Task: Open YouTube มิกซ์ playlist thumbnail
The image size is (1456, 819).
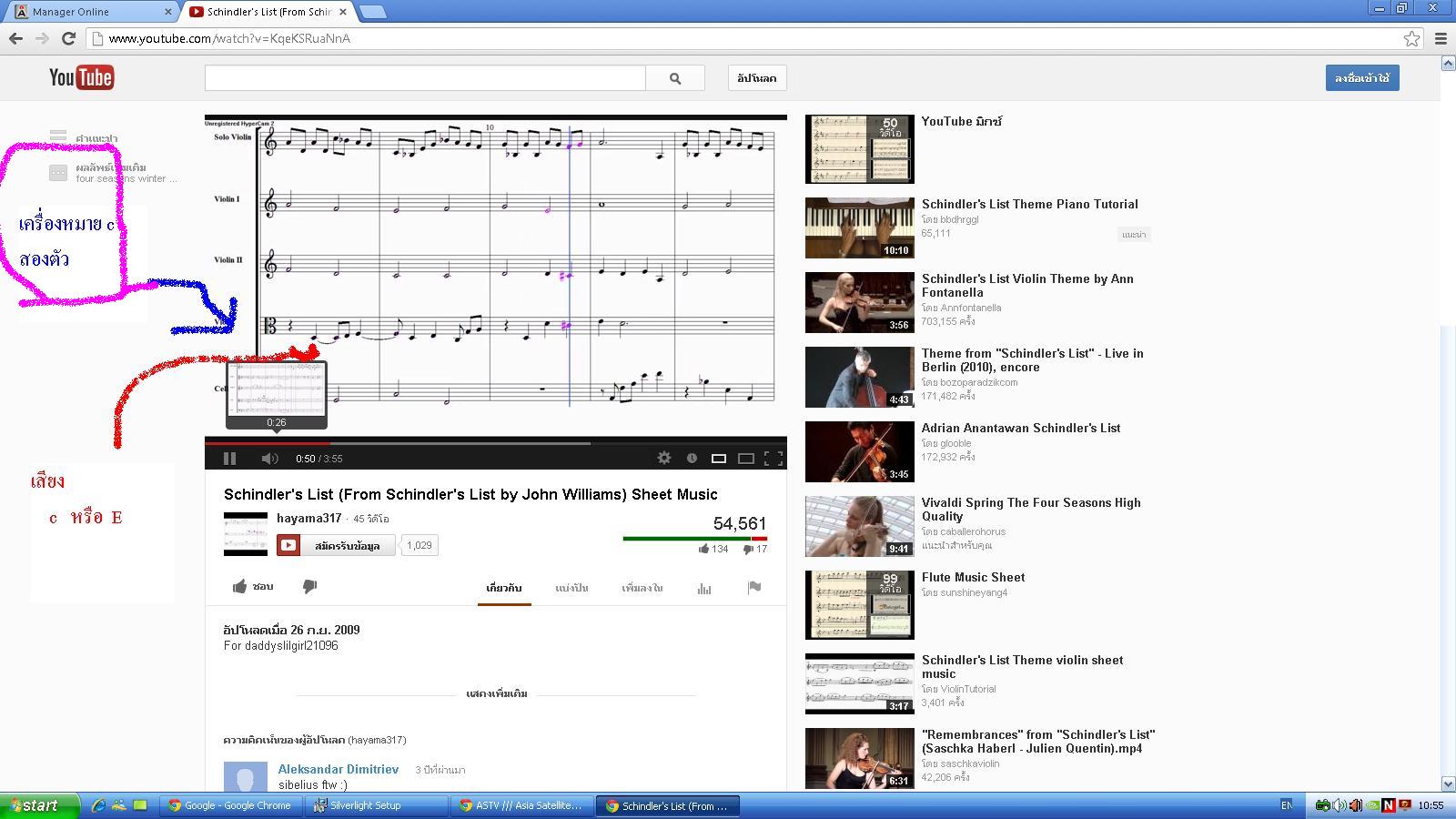Action: tap(860, 149)
